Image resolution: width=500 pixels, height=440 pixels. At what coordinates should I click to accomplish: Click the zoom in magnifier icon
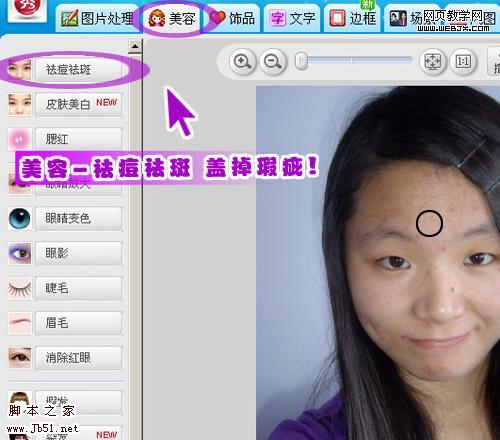pos(242,62)
